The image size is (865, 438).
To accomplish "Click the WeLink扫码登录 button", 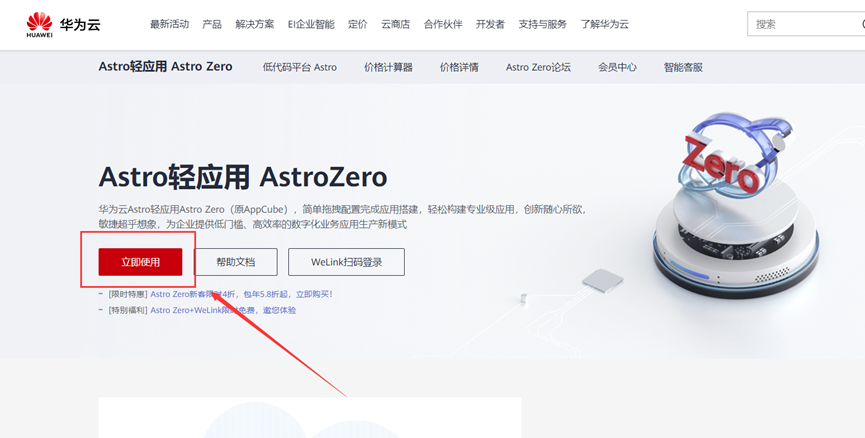I will (346, 262).
